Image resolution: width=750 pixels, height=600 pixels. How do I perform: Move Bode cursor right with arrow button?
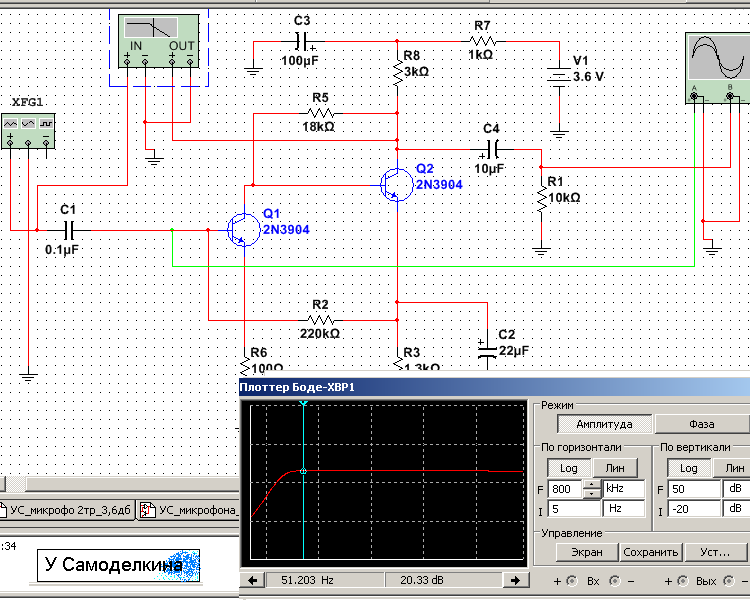(516, 580)
